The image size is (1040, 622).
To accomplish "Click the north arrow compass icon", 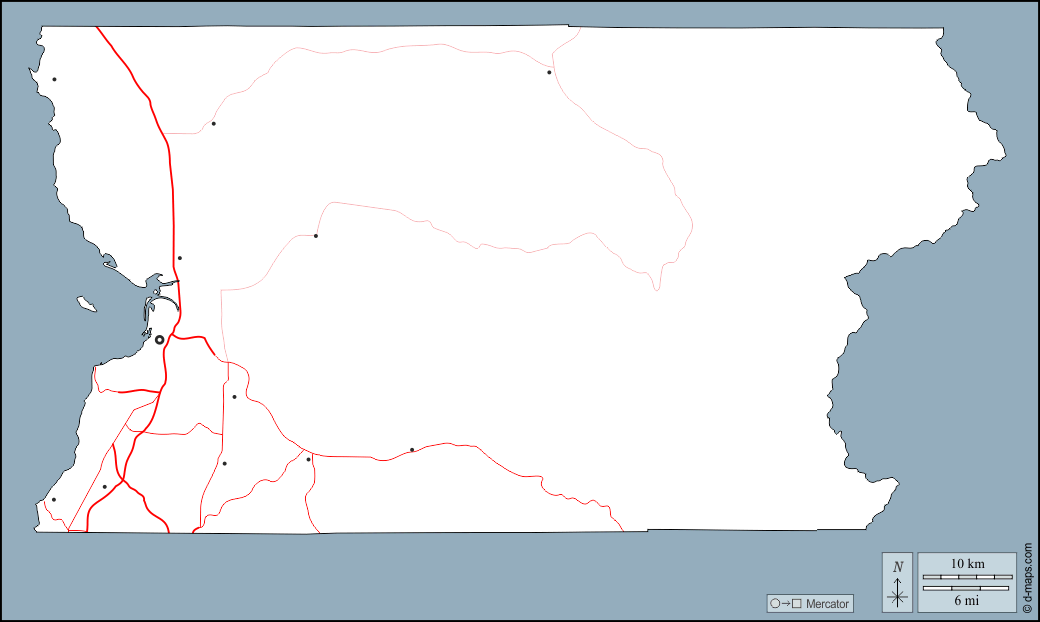I will (x=898, y=582).
